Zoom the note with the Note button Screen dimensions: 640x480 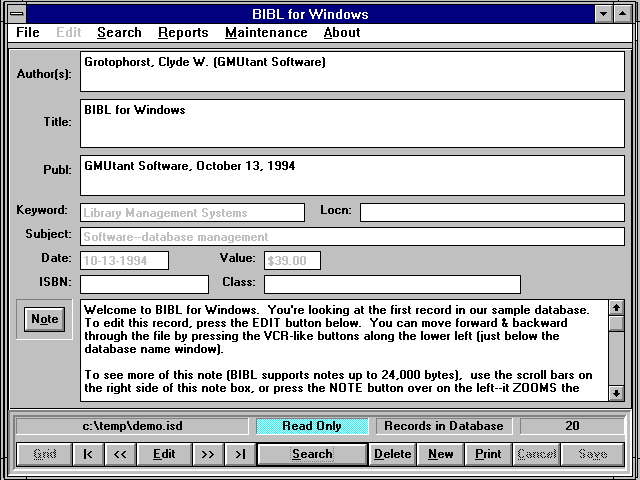coord(44,319)
